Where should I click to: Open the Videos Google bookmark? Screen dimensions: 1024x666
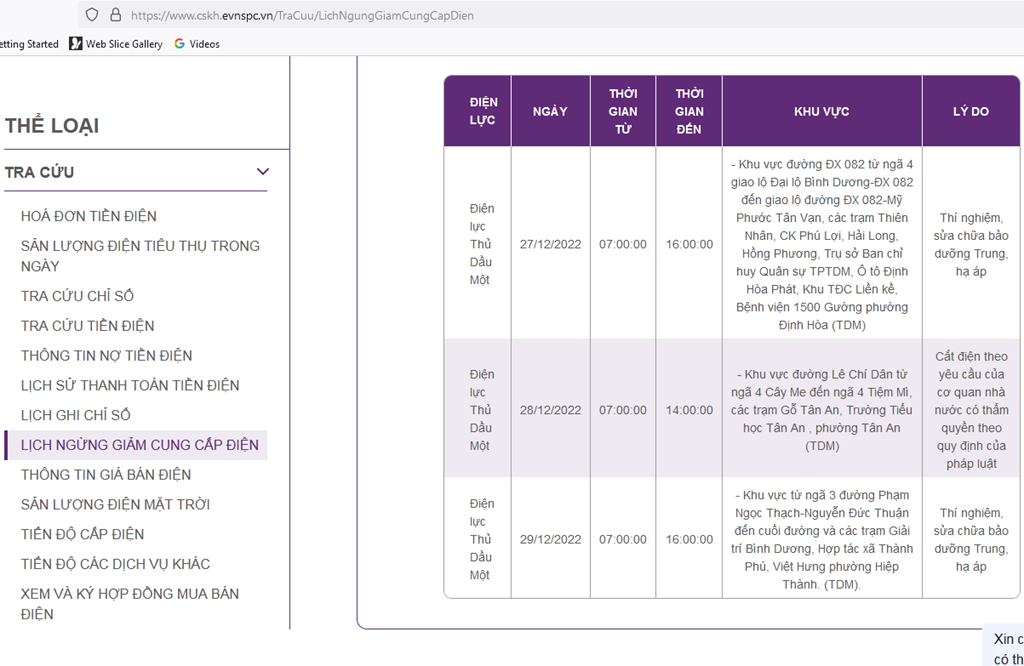tap(197, 44)
